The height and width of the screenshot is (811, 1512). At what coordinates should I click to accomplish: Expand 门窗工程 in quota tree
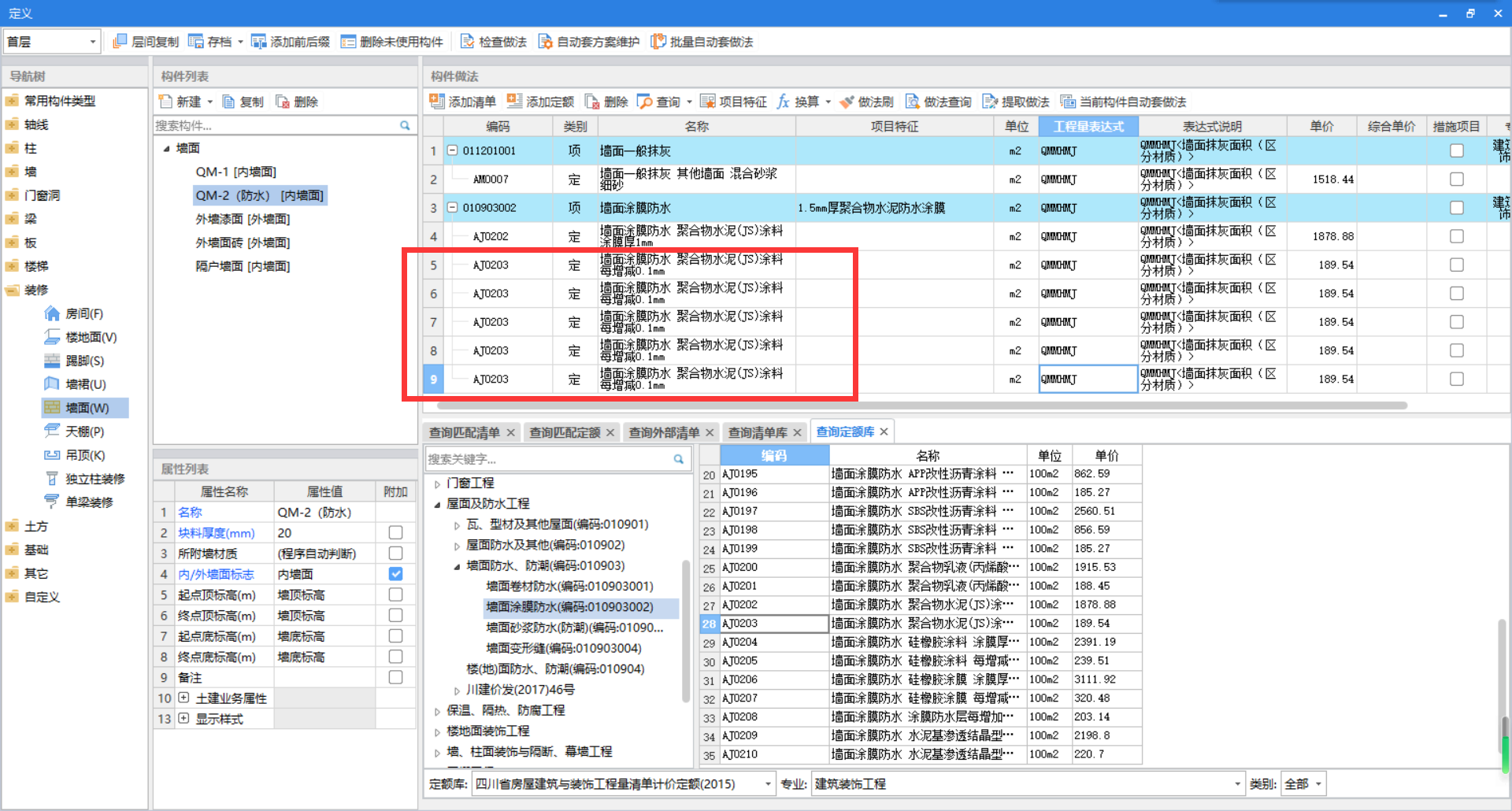click(x=438, y=483)
